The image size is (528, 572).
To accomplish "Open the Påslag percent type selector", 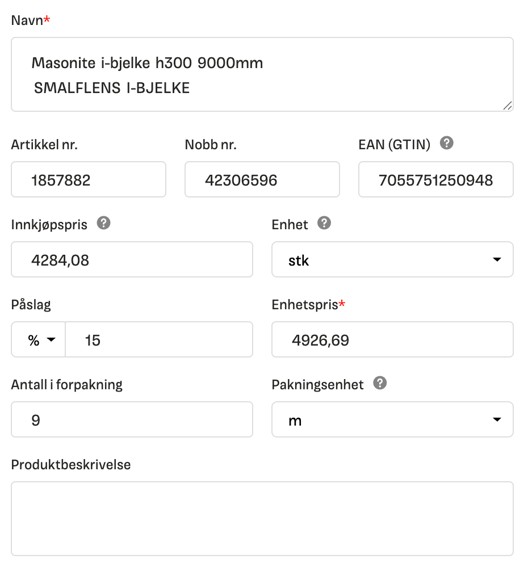I will (39, 340).
